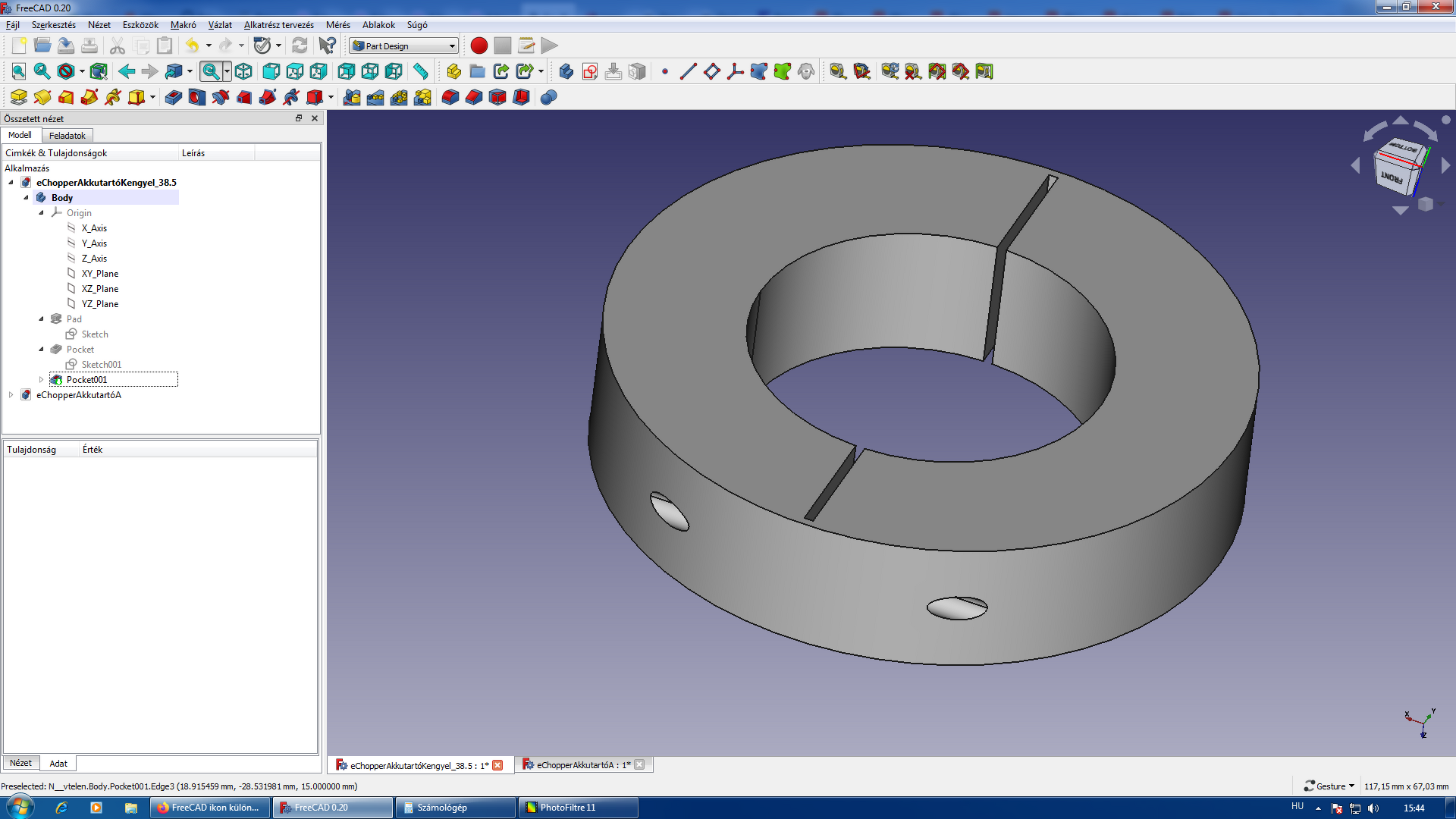Expand the Pocket001 tree node
The width and height of the screenshot is (1456, 819).
pos(41,380)
